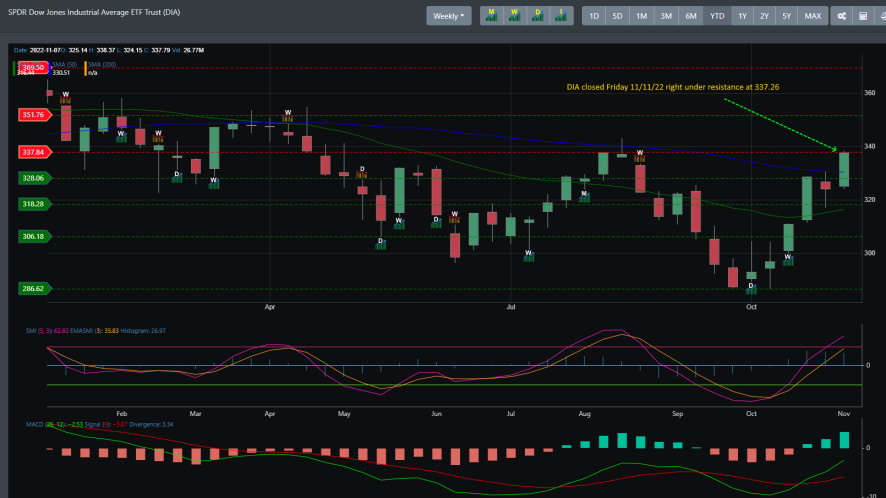
Task: Click the 318.28 support level label
Action: 34,203
